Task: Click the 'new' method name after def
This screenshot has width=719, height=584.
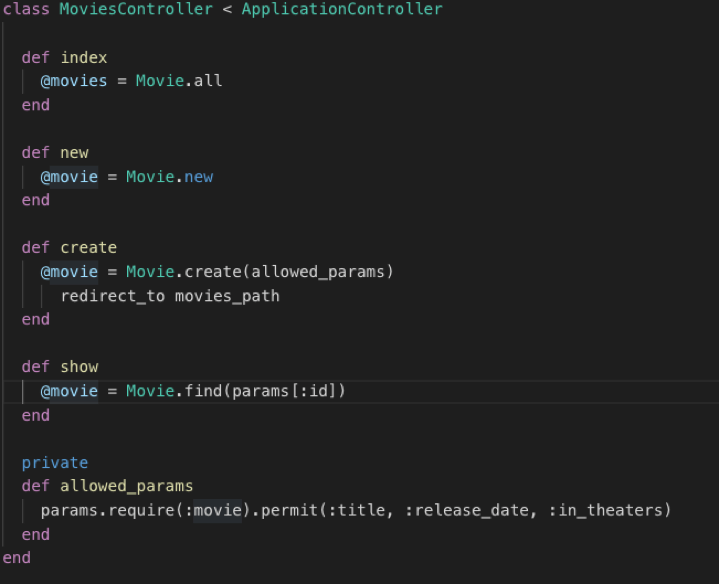Action: click(x=74, y=153)
